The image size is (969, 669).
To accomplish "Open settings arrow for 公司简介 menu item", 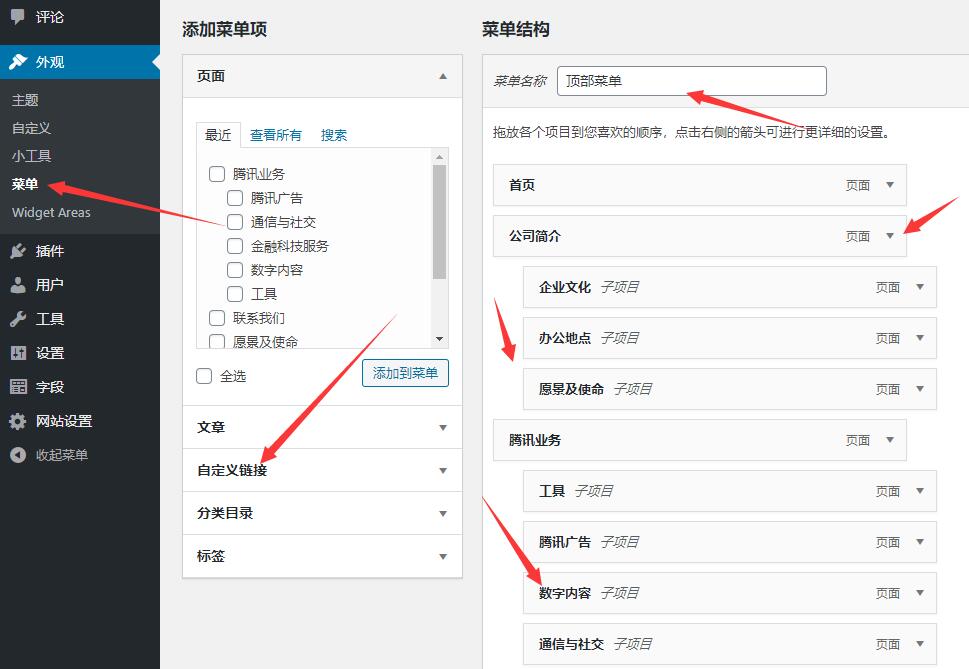I will coord(890,237).
